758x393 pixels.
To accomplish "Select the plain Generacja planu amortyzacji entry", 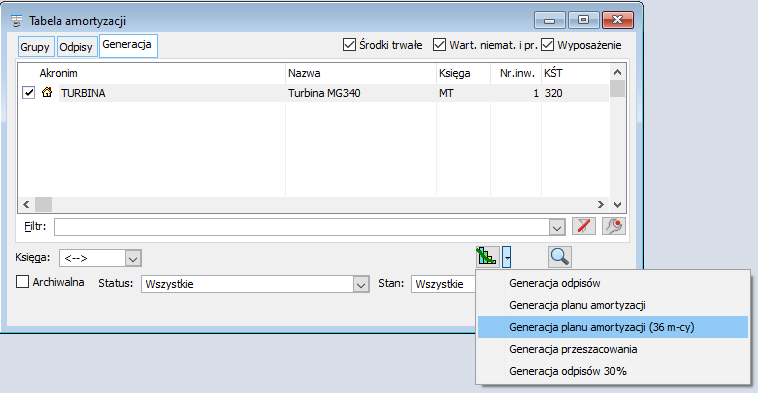I will click(x=612, y=305).
